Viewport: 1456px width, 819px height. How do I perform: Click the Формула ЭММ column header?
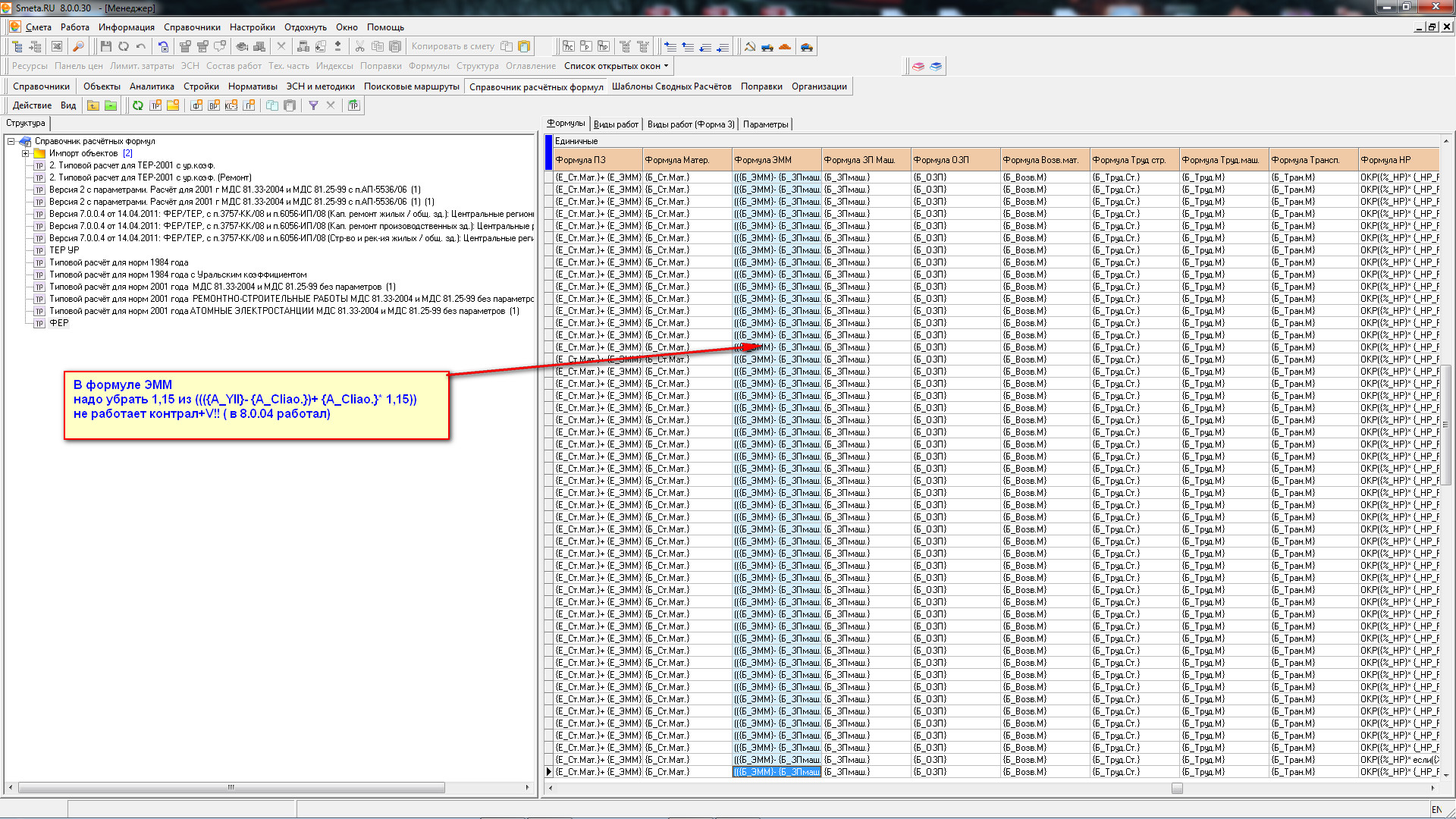(777, 160)
